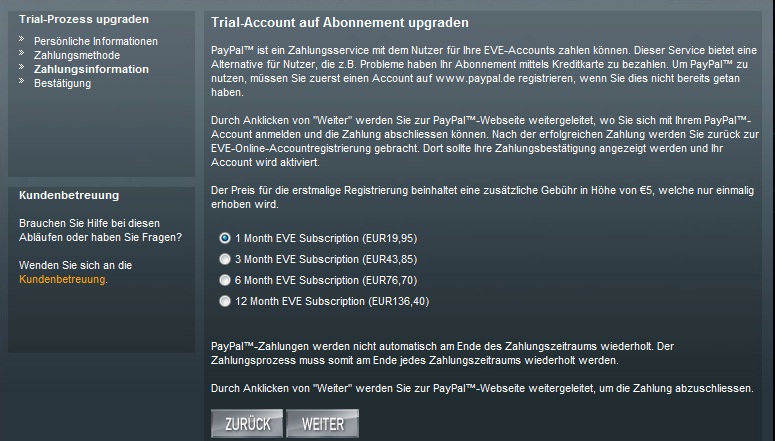
Task: Open the Persönliche Informationen step
Action: click(96, 42)
